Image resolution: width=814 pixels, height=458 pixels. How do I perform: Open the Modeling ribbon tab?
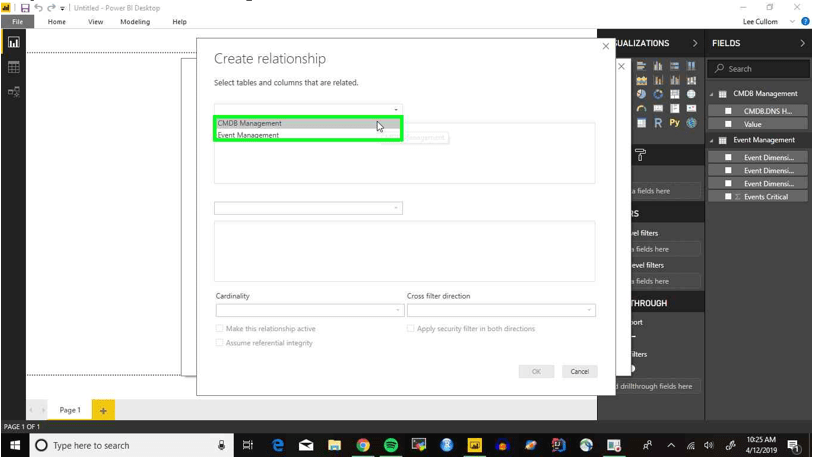[135, 22]
